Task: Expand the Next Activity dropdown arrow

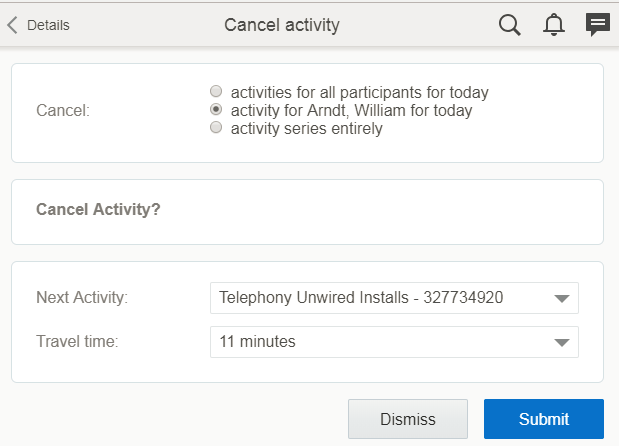Action: click(561, 298)
